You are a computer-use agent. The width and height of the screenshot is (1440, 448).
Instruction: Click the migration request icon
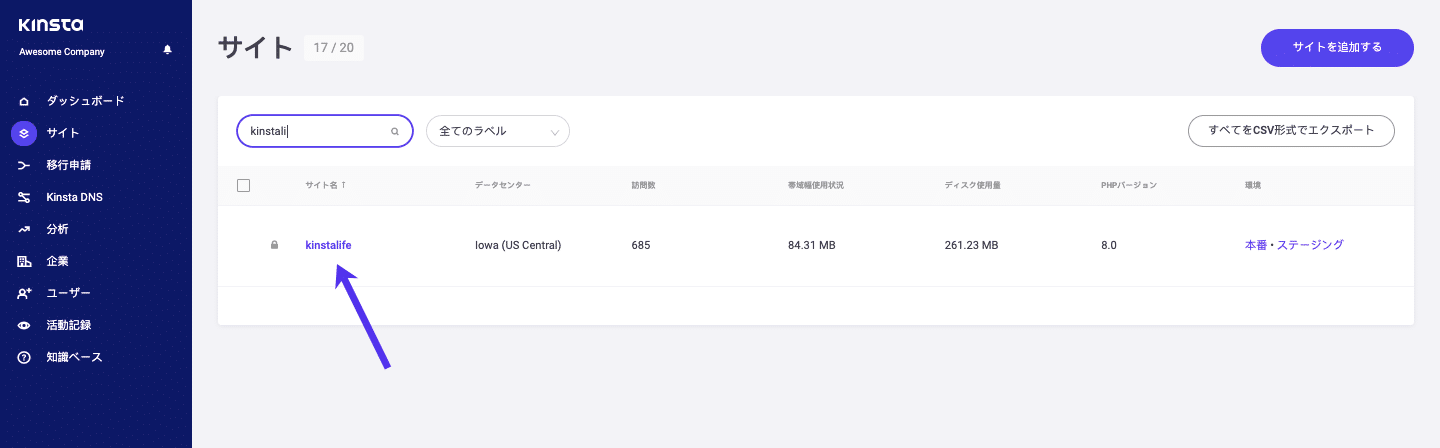(x=24, y=165)
